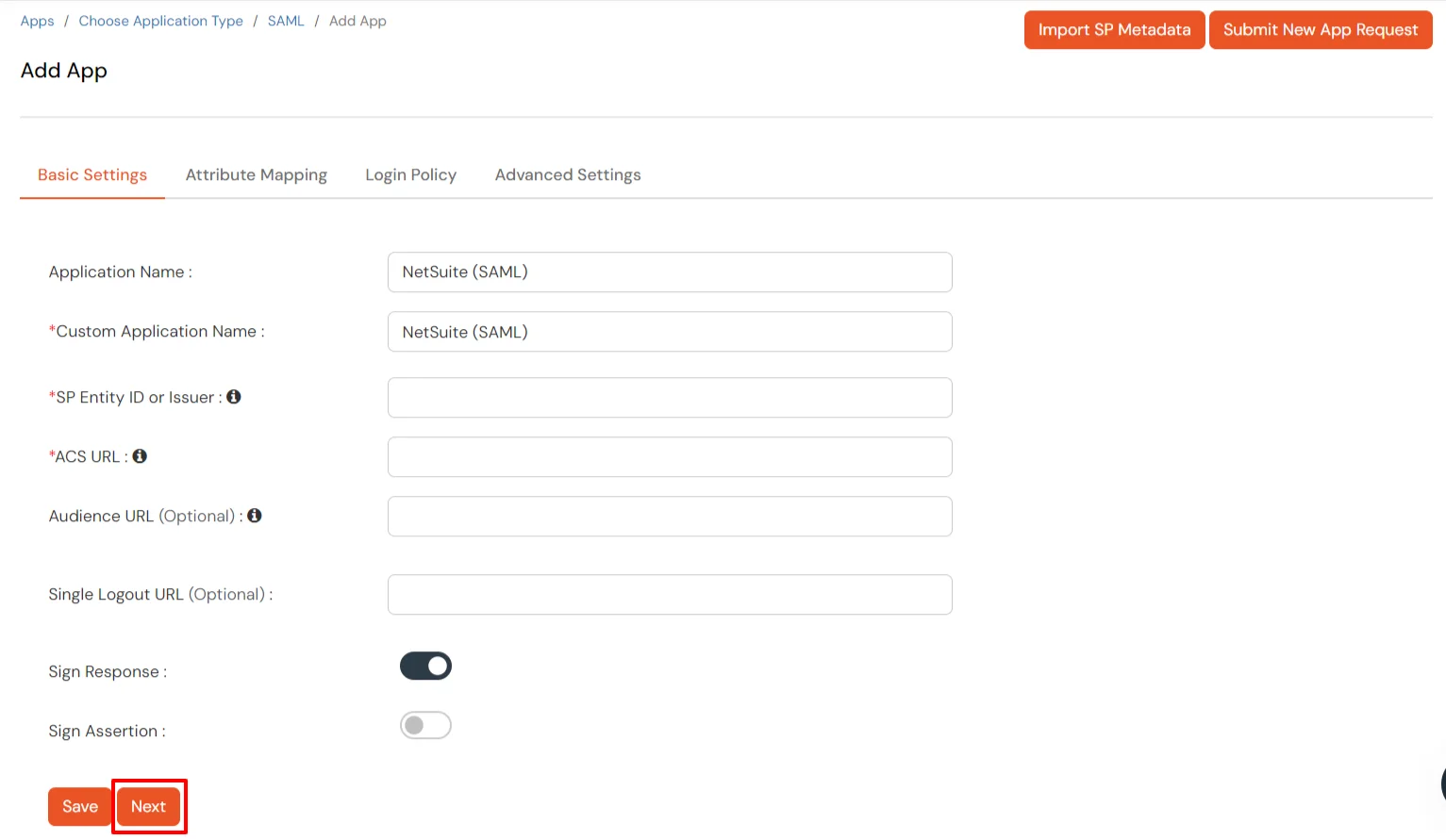Proceed with the Next button
This screenshot has height=840, width=1446.
(149, 807)
